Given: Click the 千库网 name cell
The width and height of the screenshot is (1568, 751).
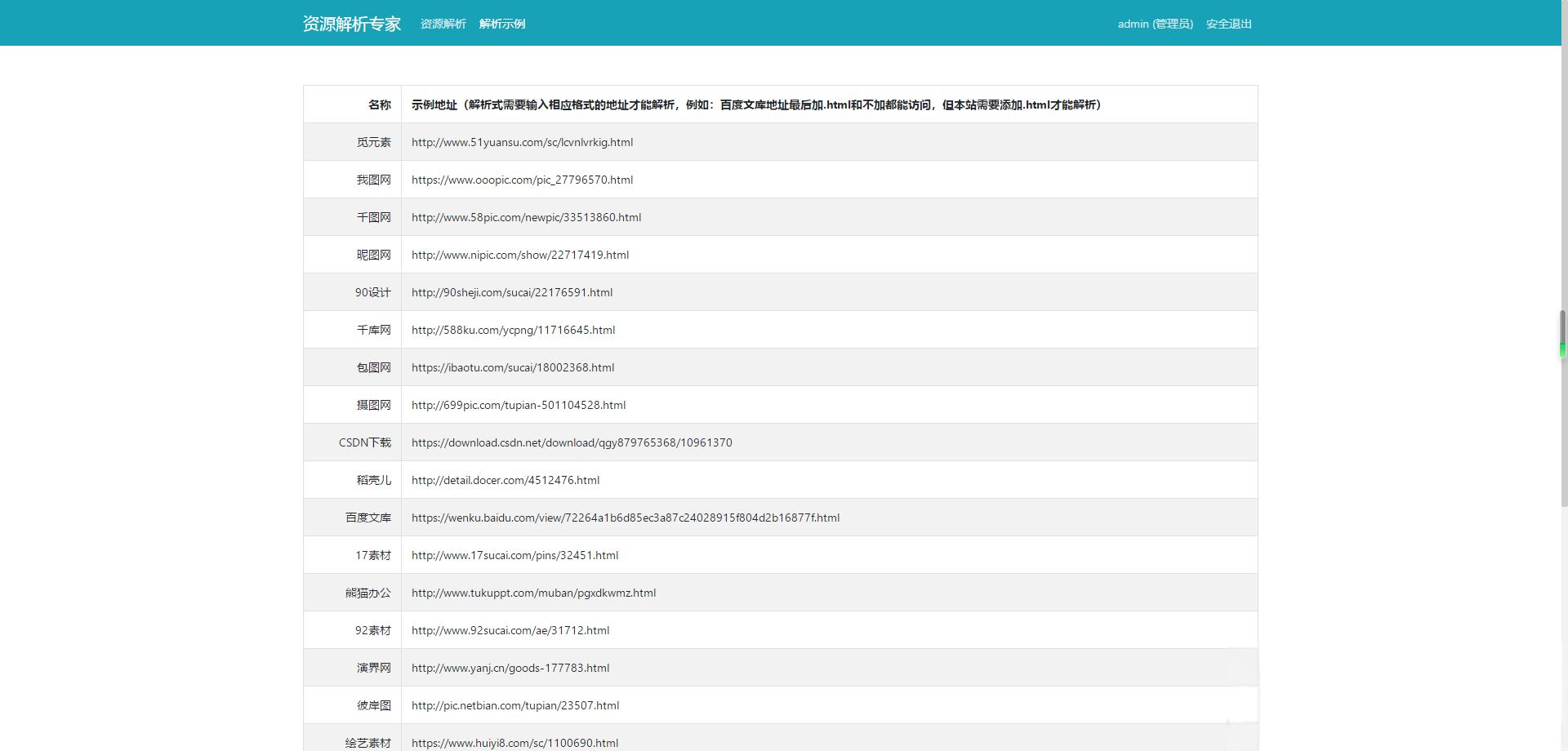Looking at the screenshot, I should (x=352, y=330).
